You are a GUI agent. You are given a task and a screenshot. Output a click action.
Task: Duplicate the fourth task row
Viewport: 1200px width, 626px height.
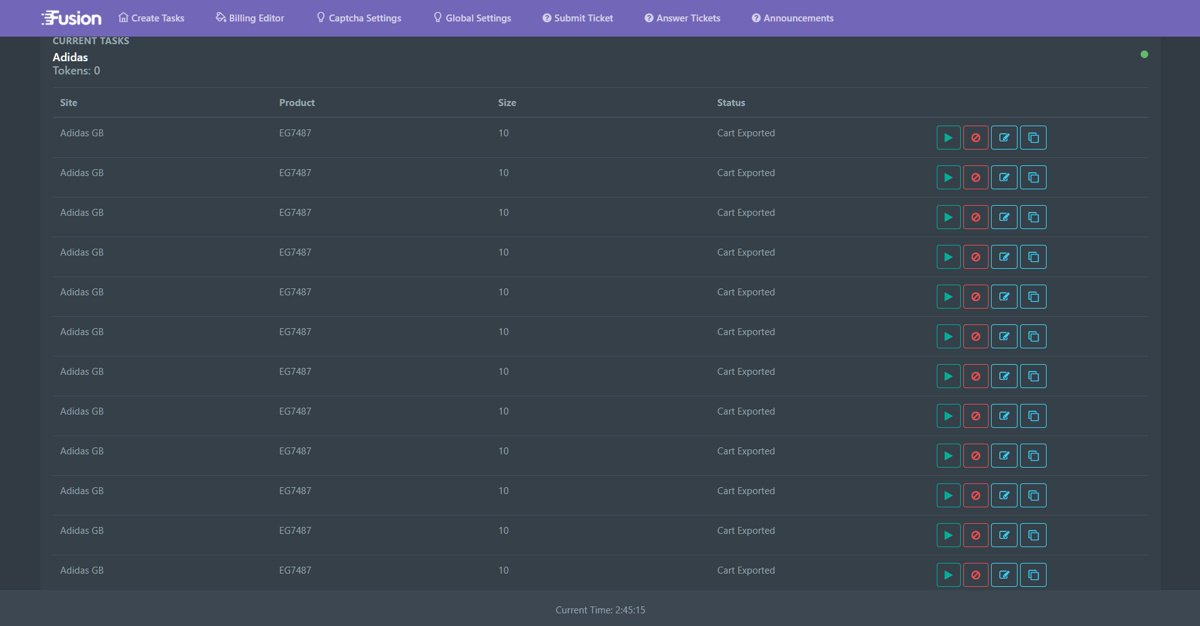(1034, 257)
